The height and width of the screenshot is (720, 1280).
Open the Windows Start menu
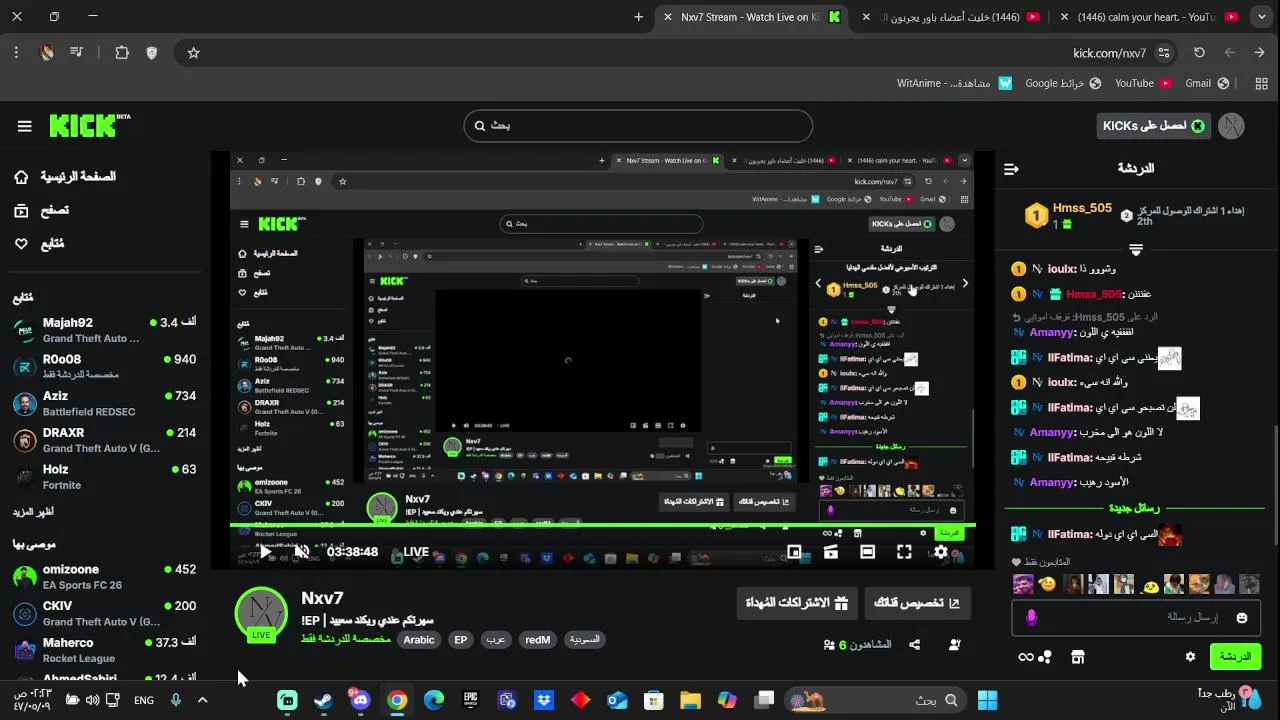988,701
